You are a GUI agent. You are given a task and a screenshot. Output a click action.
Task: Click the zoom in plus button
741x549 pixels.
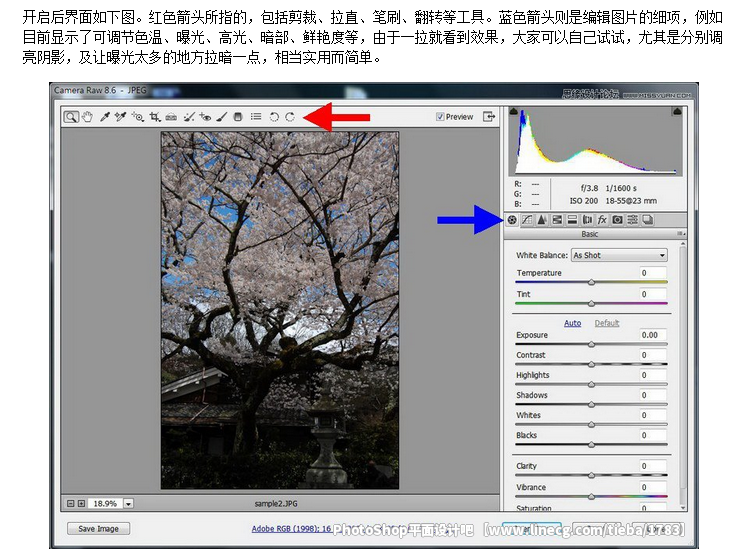point(81,504)
